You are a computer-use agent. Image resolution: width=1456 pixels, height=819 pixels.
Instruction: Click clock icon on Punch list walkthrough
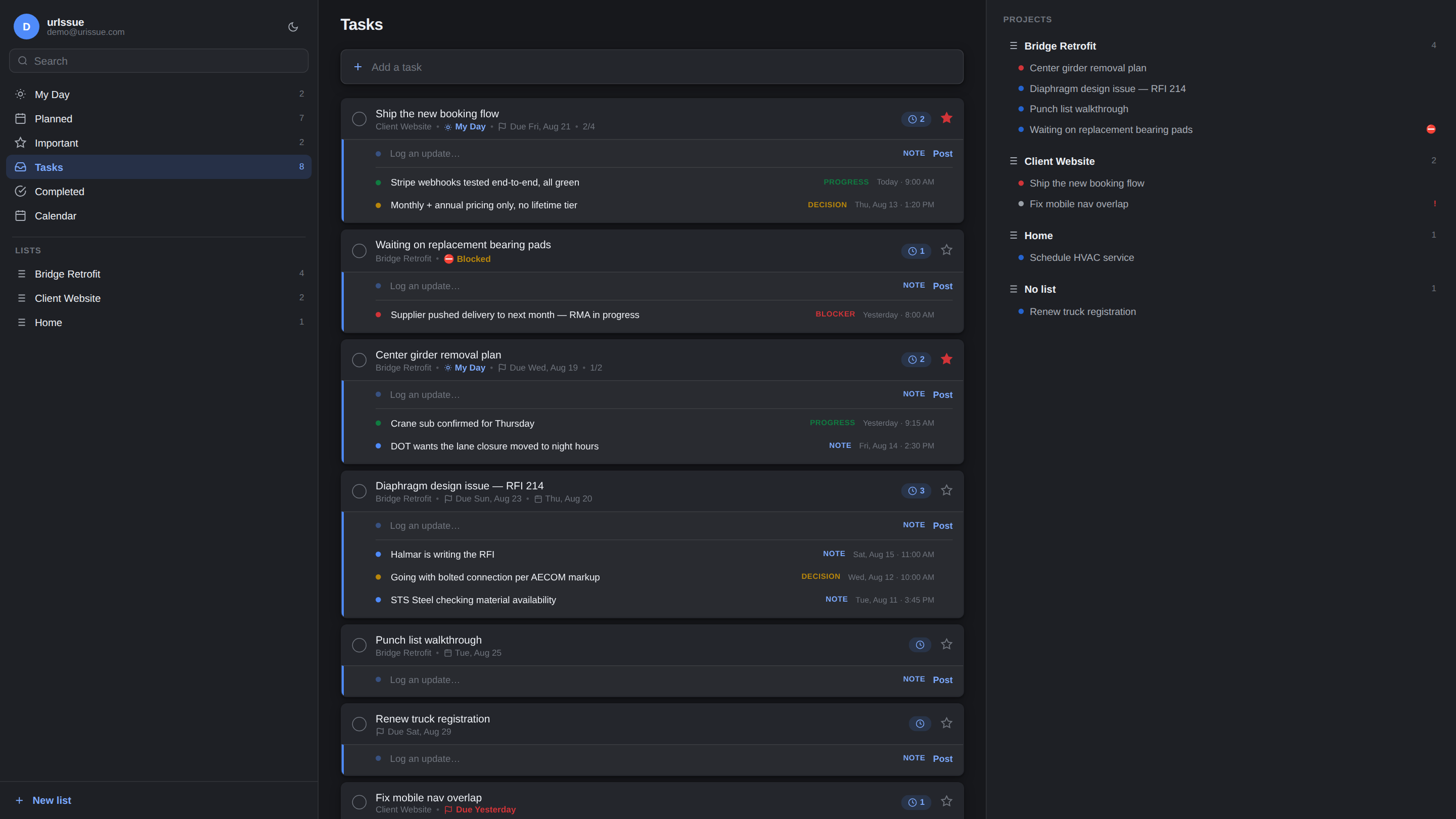pyautogui.click(x=920, y=645)
